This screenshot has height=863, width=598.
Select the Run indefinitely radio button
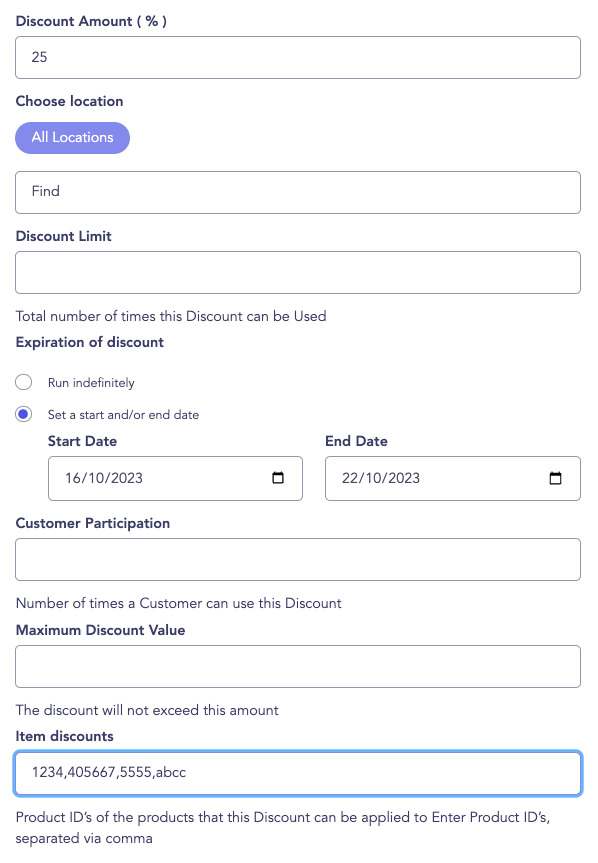pos(23,382)
